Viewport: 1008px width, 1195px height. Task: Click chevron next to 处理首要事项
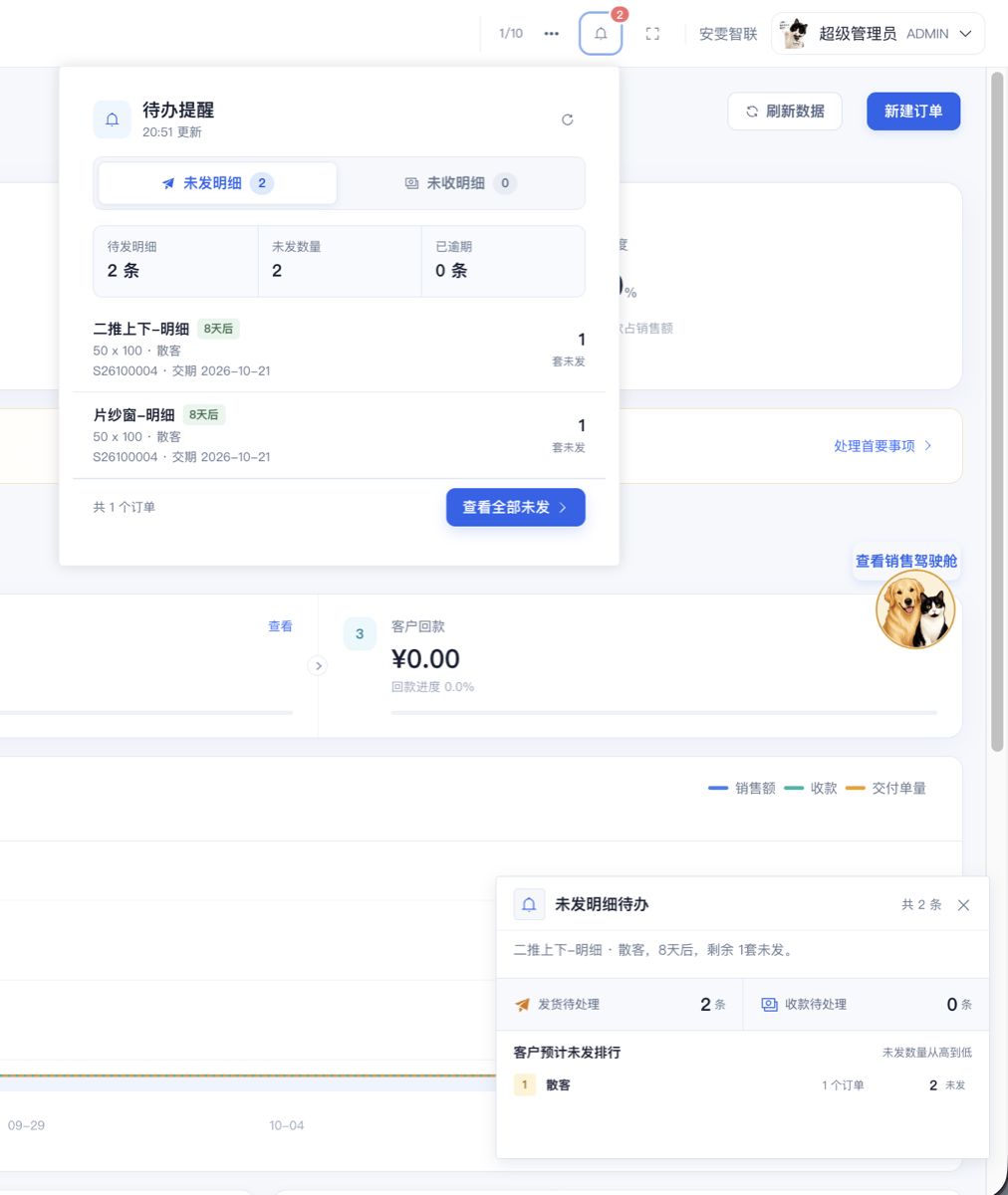tap(928, 446)
